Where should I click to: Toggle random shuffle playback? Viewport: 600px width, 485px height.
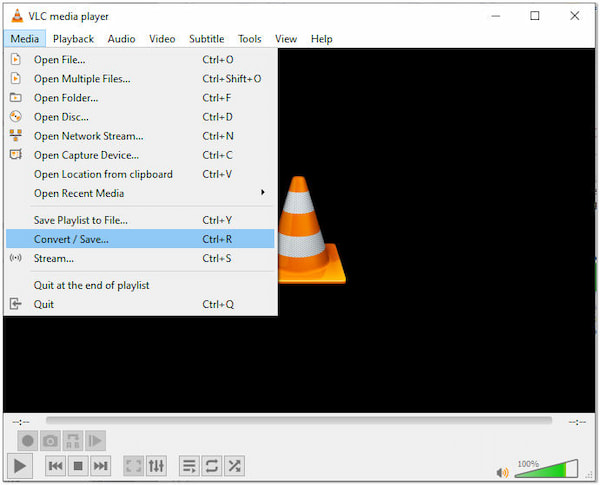(x=234, y=466)
